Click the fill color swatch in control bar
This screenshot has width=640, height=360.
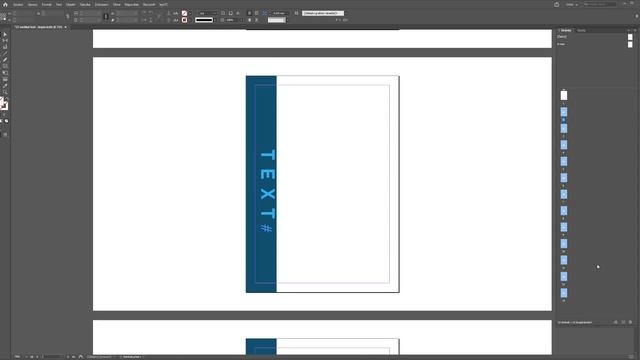[x=184, y=13]
